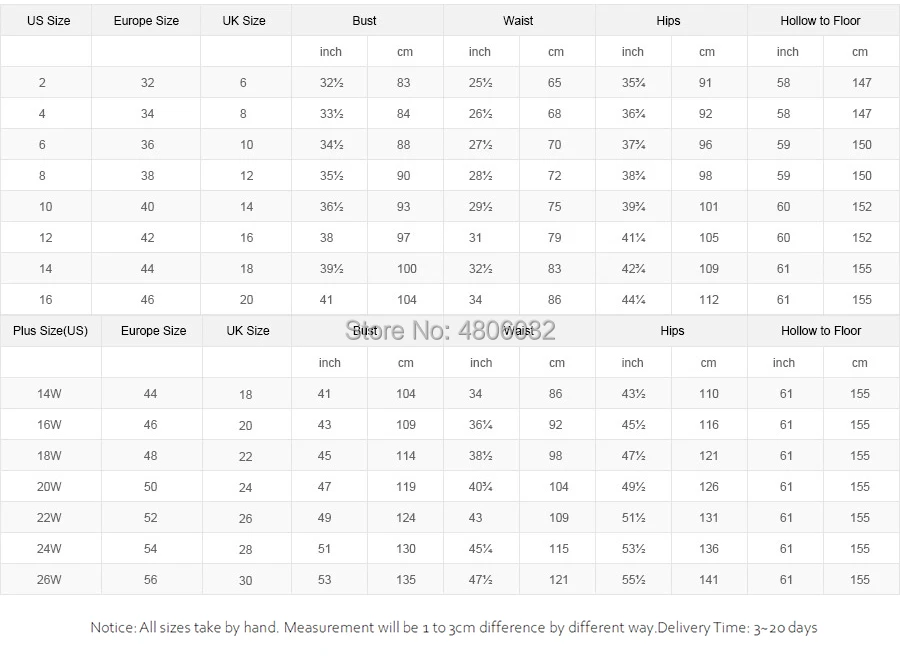The image size is (900, 660).
Task: Select the 25½ inch waist cell
Action: [x=480, y=83]
